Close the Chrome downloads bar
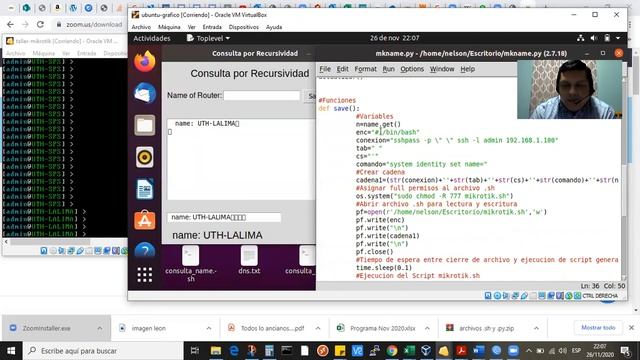The width and height of the screenshot is (640, 360). pyautogui.click(x=631, y=328)
